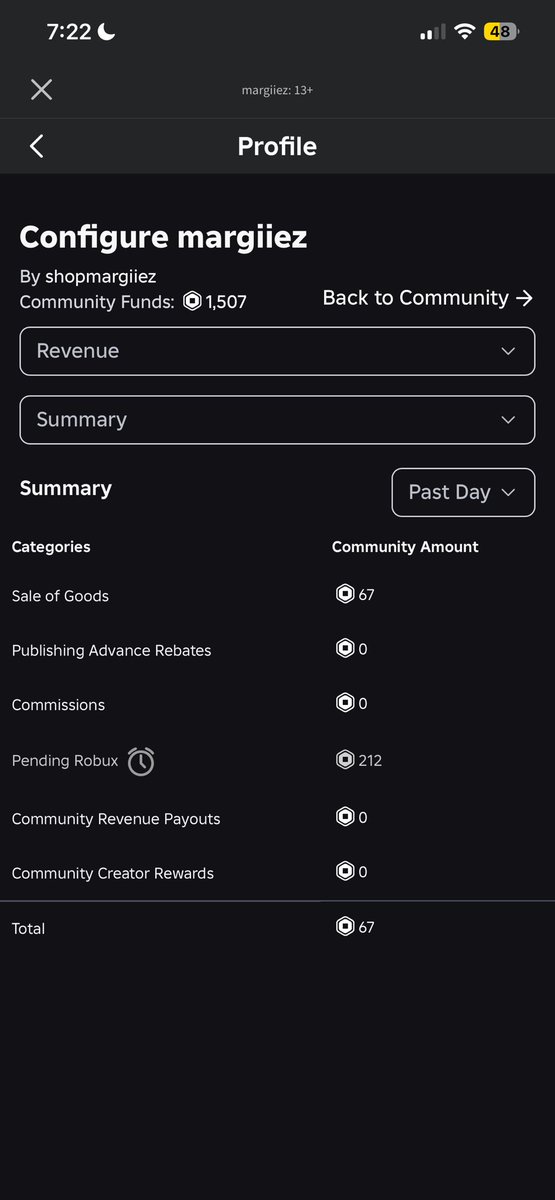
Task: Tap the 7:22 clock in status bar
Action: tap(69, 32)
